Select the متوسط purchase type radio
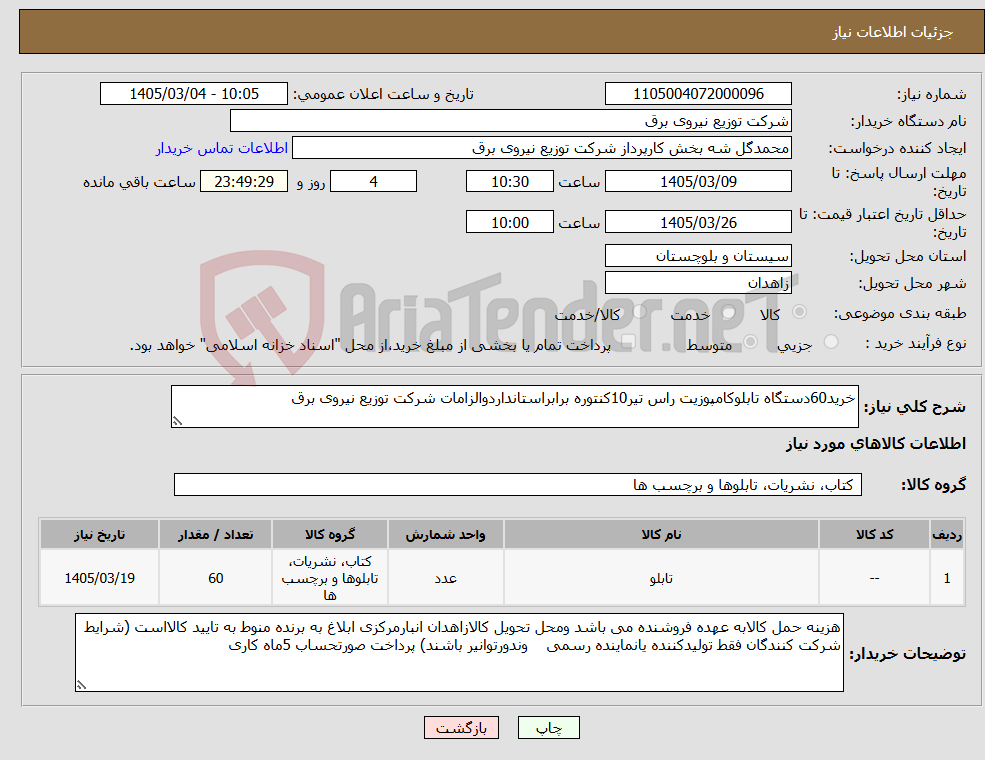Viewport: 985px width, 760px height. click(x=751, y=342)
